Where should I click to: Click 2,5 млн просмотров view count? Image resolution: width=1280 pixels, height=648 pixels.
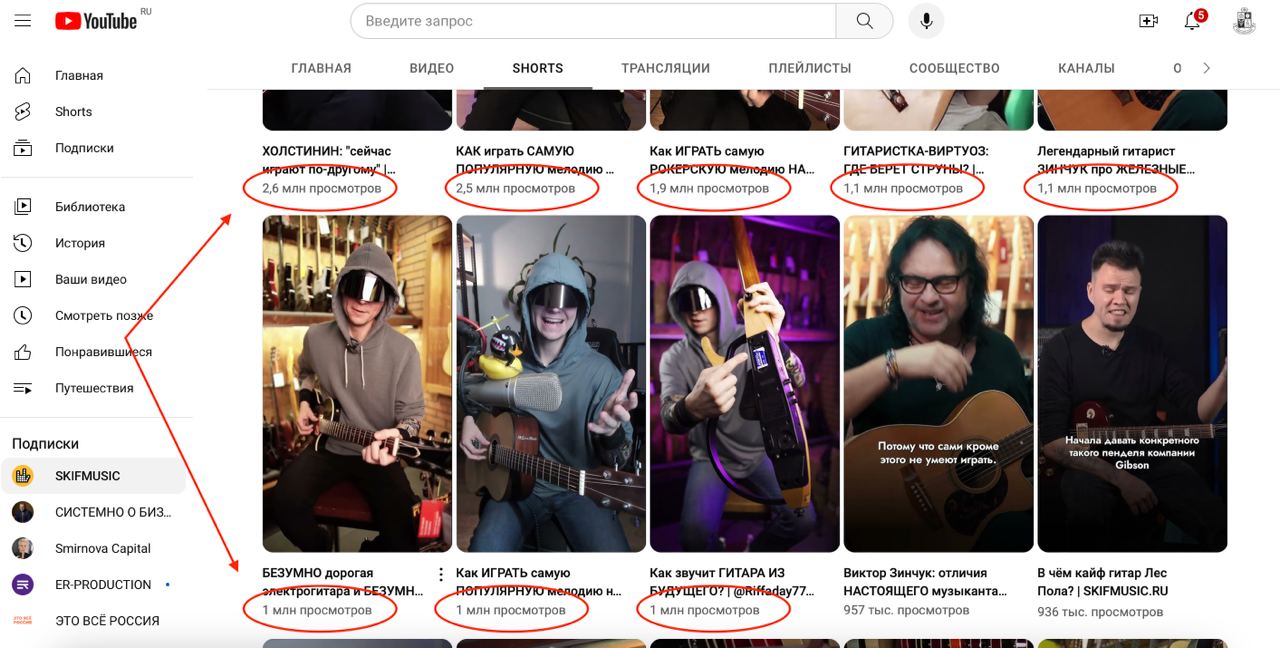pos(516,188)
